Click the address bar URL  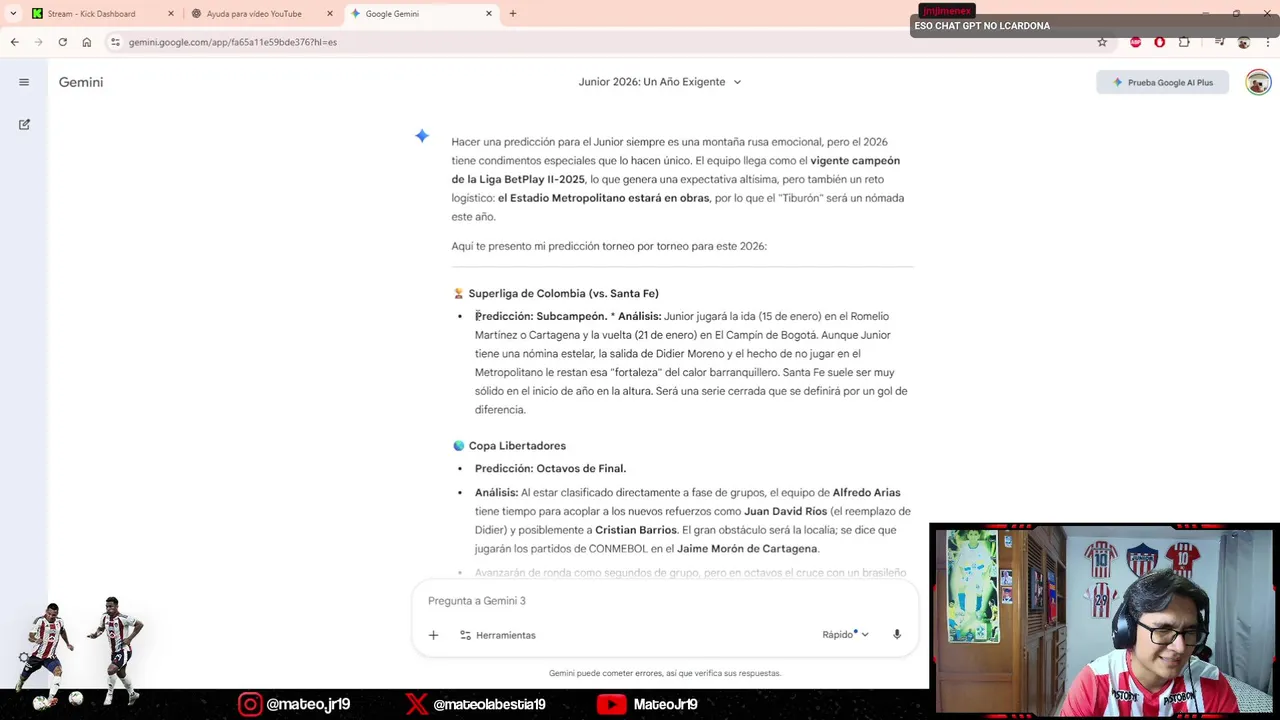point(232,42)
